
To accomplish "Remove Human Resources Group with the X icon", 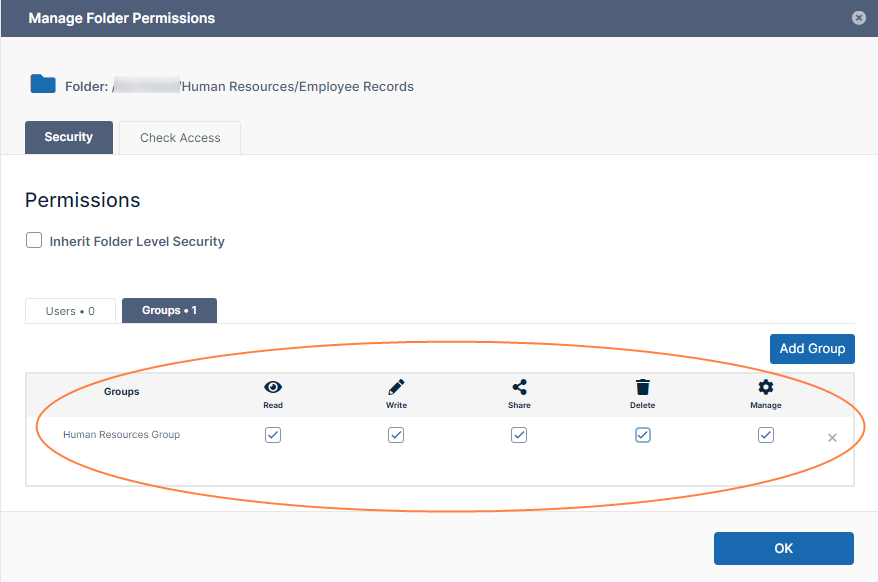I will point(832,438).
